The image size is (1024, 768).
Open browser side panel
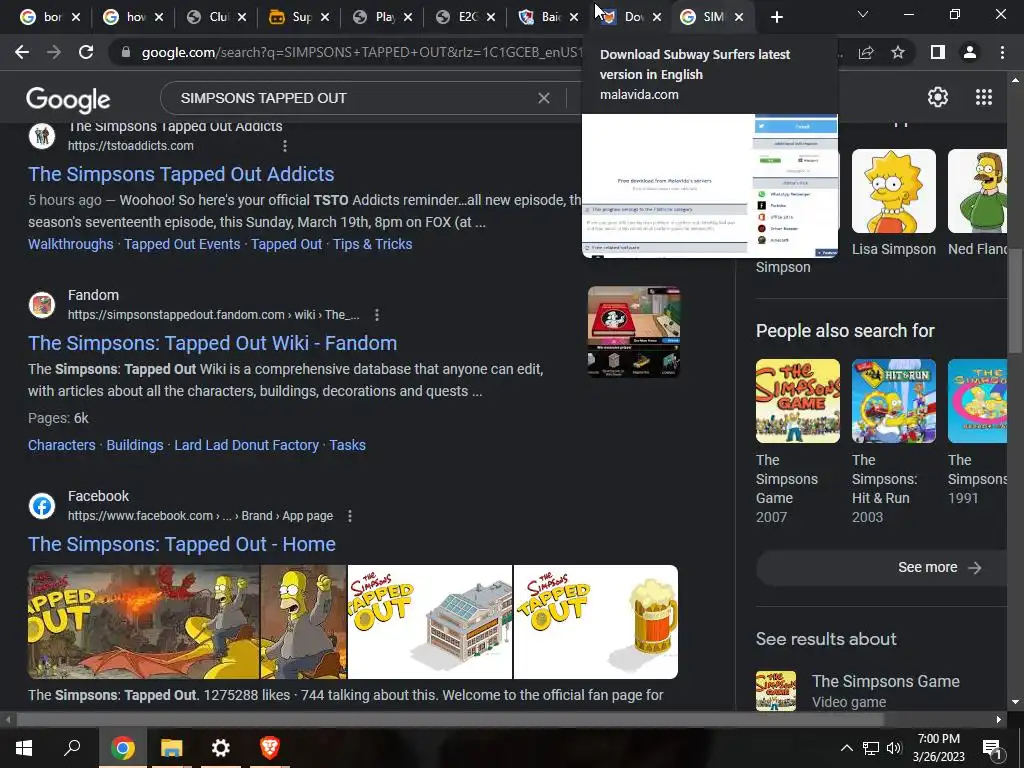click(x=937, y=52)
